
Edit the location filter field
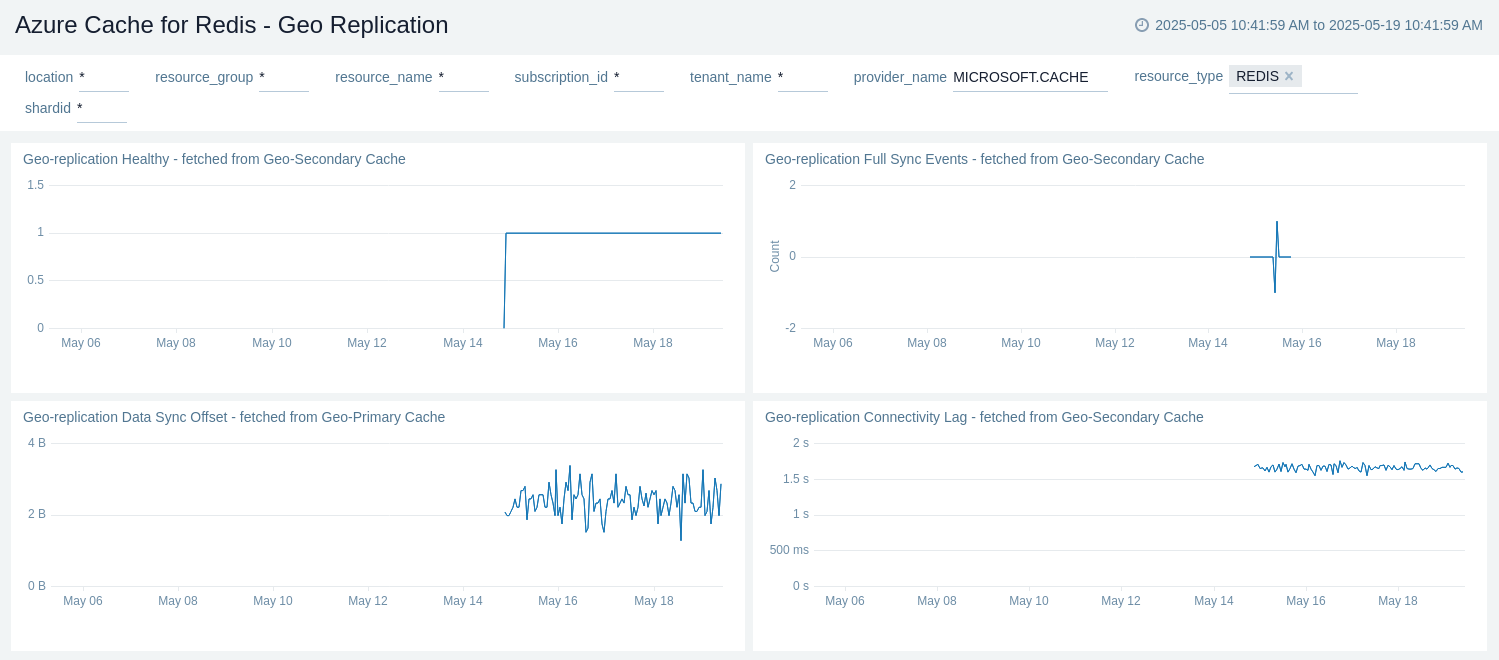pyautogui.click(x=104, y=77)
